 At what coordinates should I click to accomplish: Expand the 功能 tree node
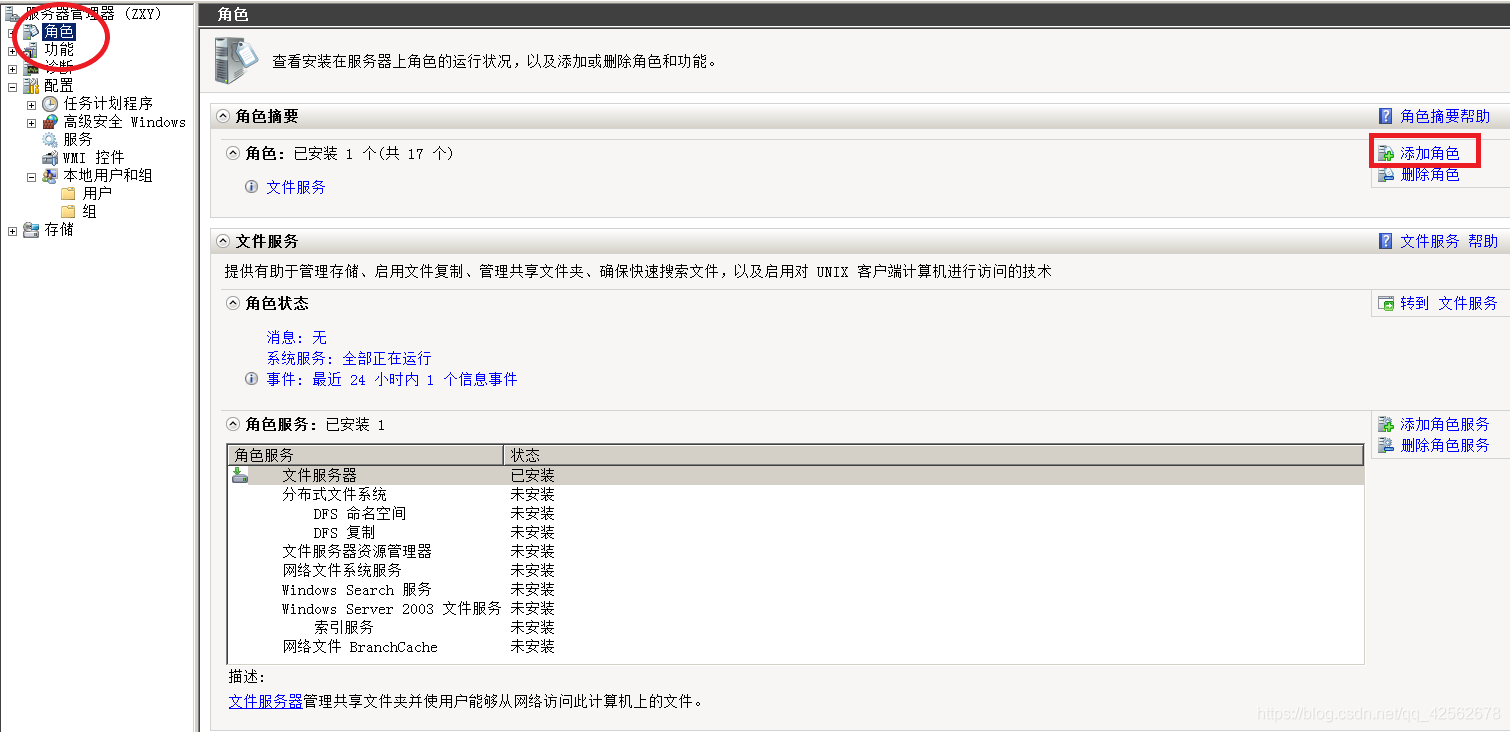[12, 51]
